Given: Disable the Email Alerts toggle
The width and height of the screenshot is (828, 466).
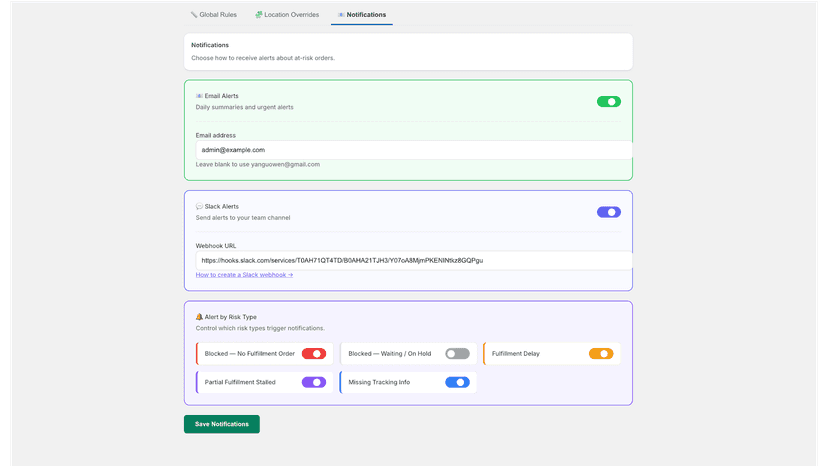Looking at the screenshot, I should click(609, 101).
